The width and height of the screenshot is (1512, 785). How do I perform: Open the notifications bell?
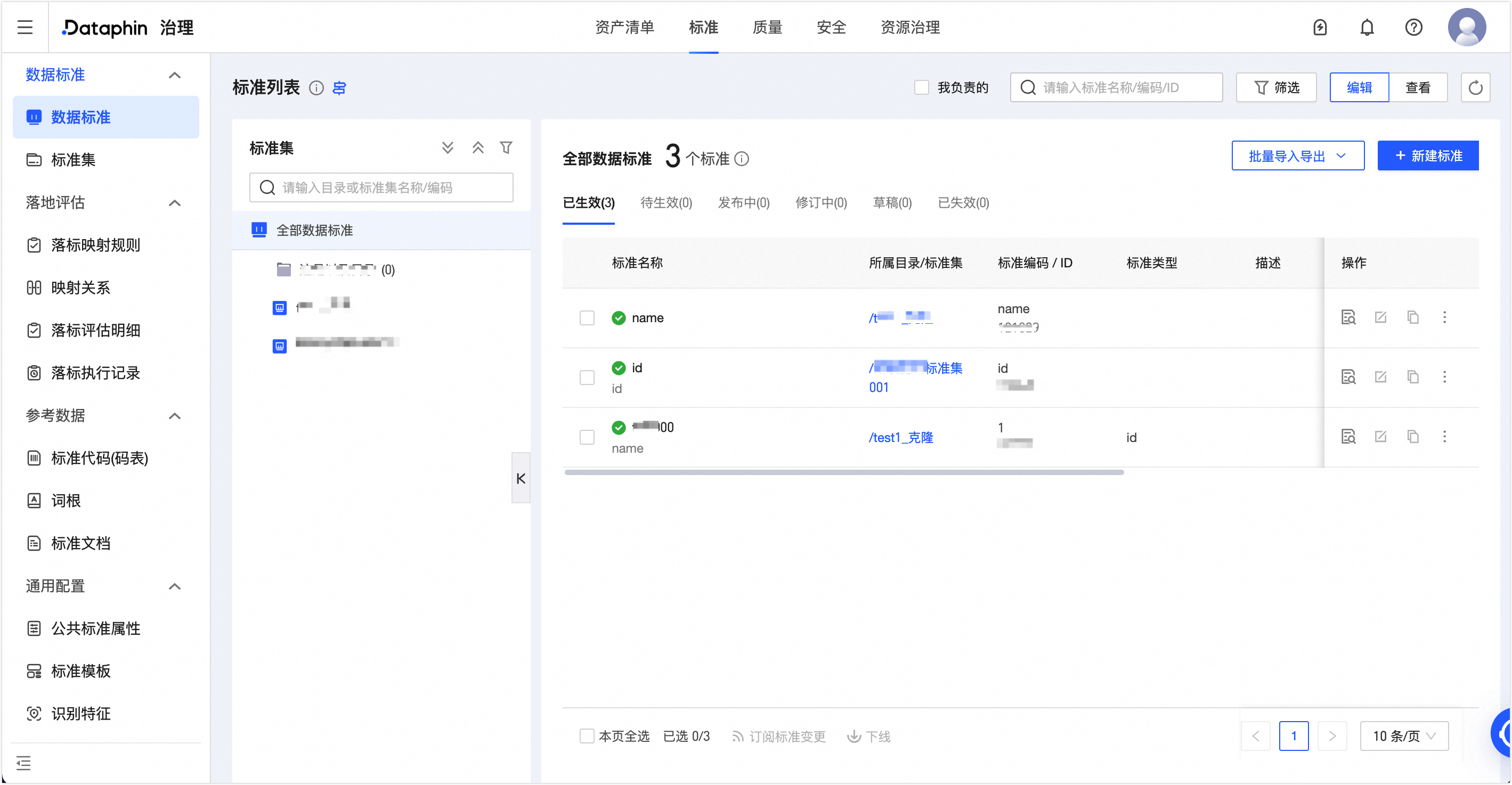(1367, 27)
